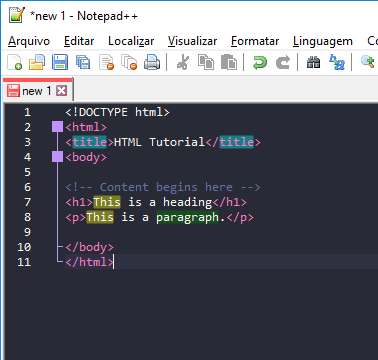This screenshot has height=360, width=378.
Task: Click the closing p tag
Action: point(240,217)
